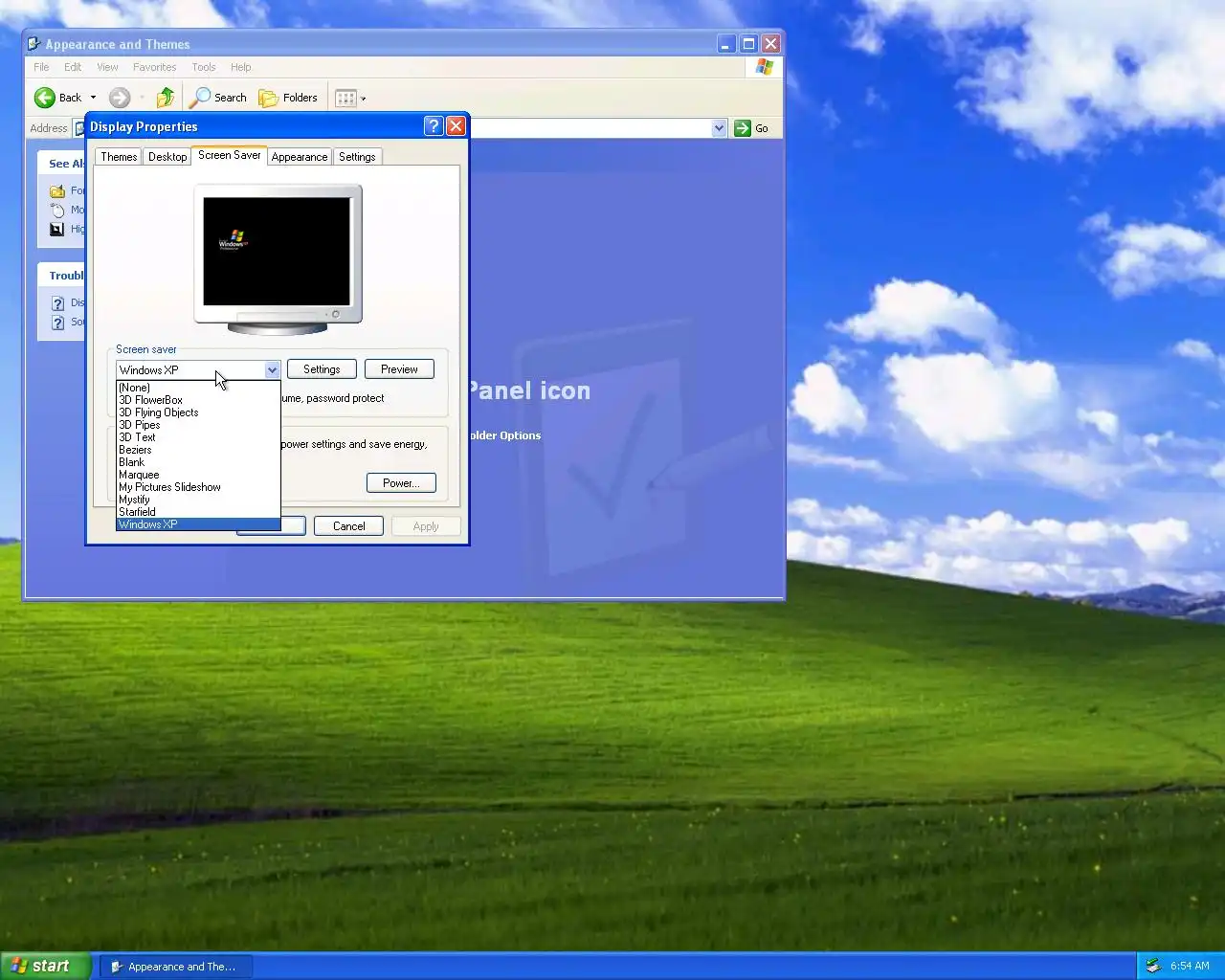Choose Starfield screen saver
The image size is (1225, 980).
[198, 512]
